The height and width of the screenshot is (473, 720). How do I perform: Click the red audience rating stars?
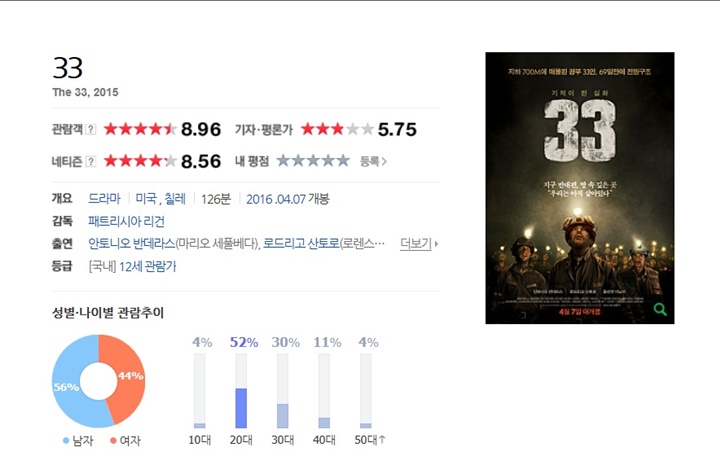click(x=140, y=129)
